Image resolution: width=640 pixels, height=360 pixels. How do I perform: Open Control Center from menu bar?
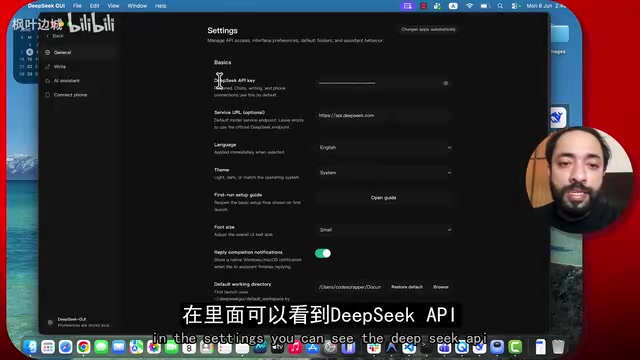pyautogui.click(x=515, y=6)
